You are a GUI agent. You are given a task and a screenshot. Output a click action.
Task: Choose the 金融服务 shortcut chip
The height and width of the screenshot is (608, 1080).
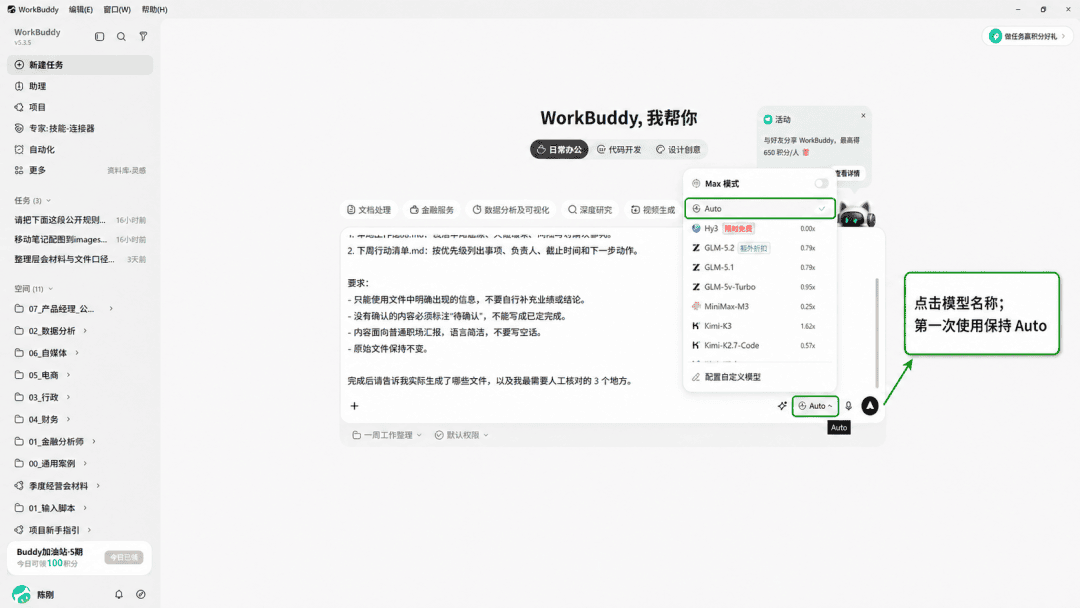click(432, 210)
